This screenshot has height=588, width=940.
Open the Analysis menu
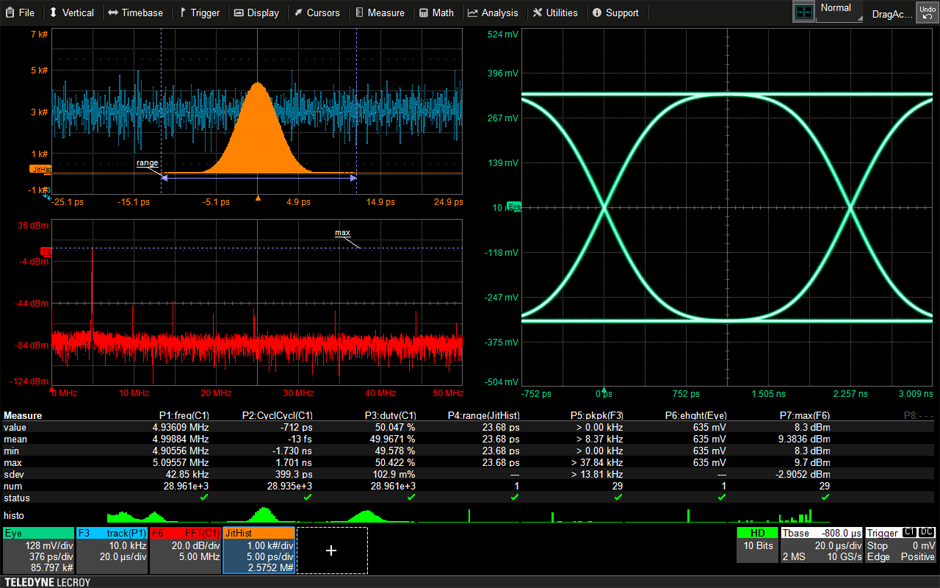click(x=493, y=13)
